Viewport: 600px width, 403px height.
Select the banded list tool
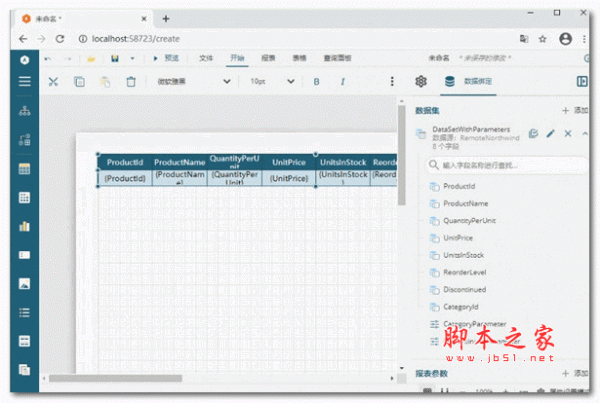pyautogui.click(x=24, y=341)
